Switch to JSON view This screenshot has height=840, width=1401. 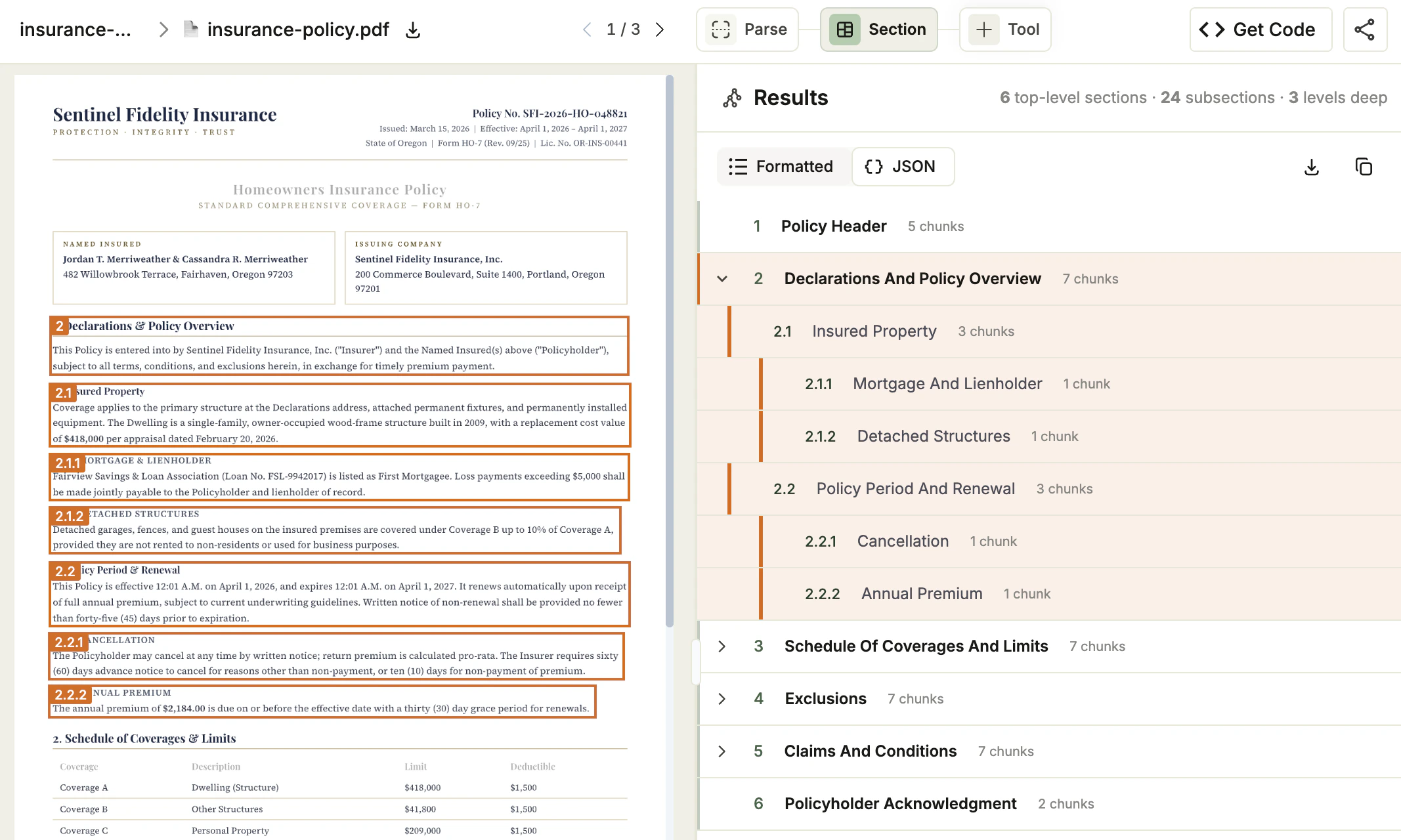(903, 167)
